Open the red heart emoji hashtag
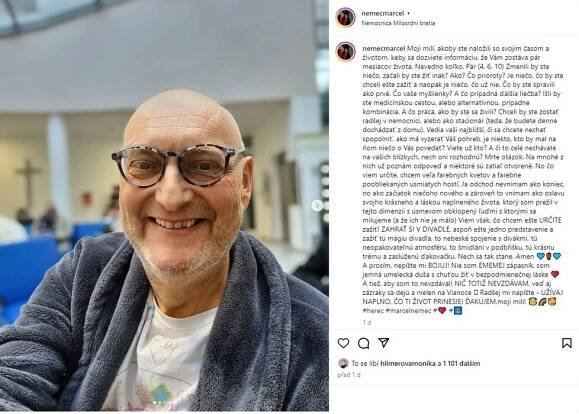 click(440, 311)
